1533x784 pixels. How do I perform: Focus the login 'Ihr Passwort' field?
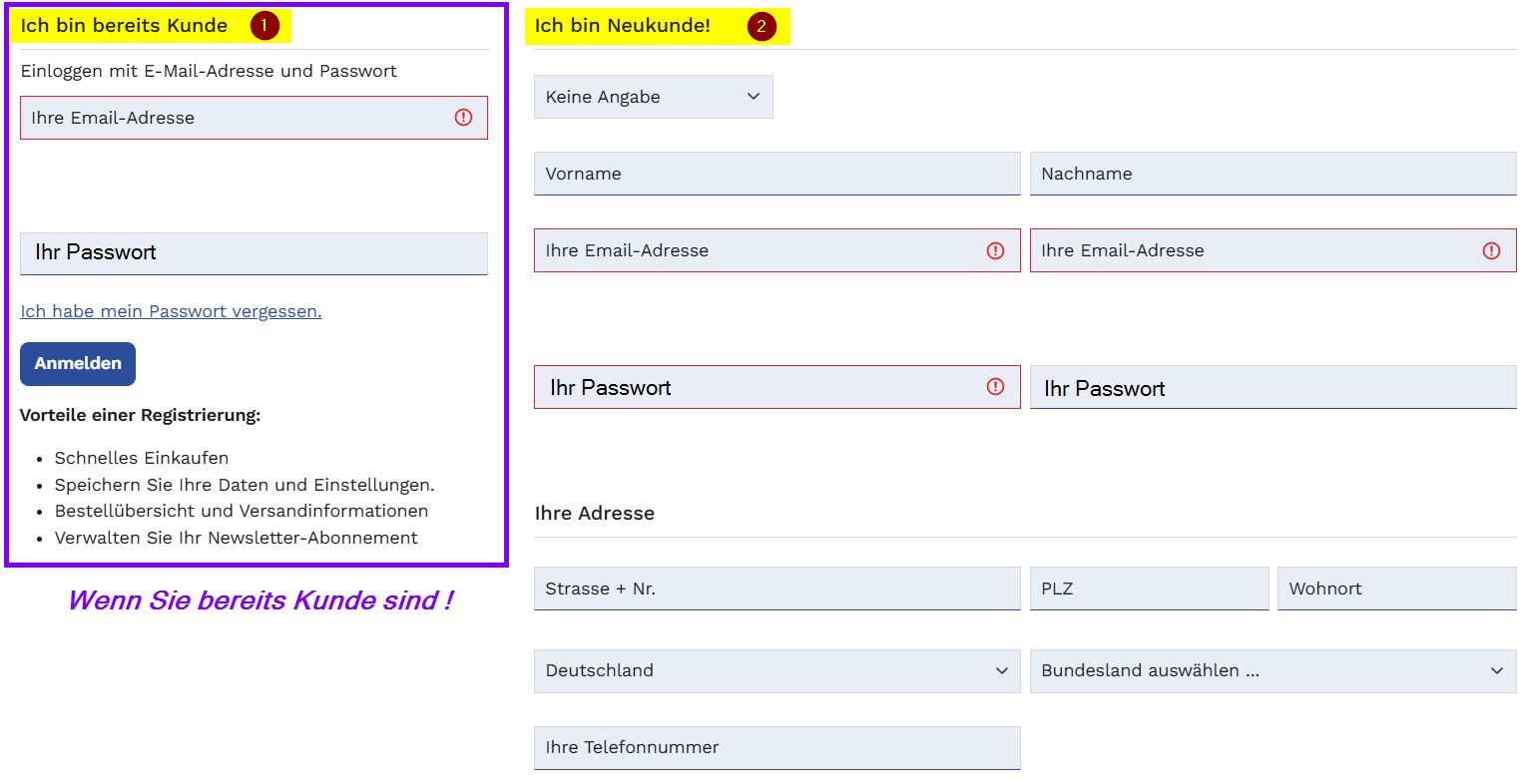click(x=254, y=253)
